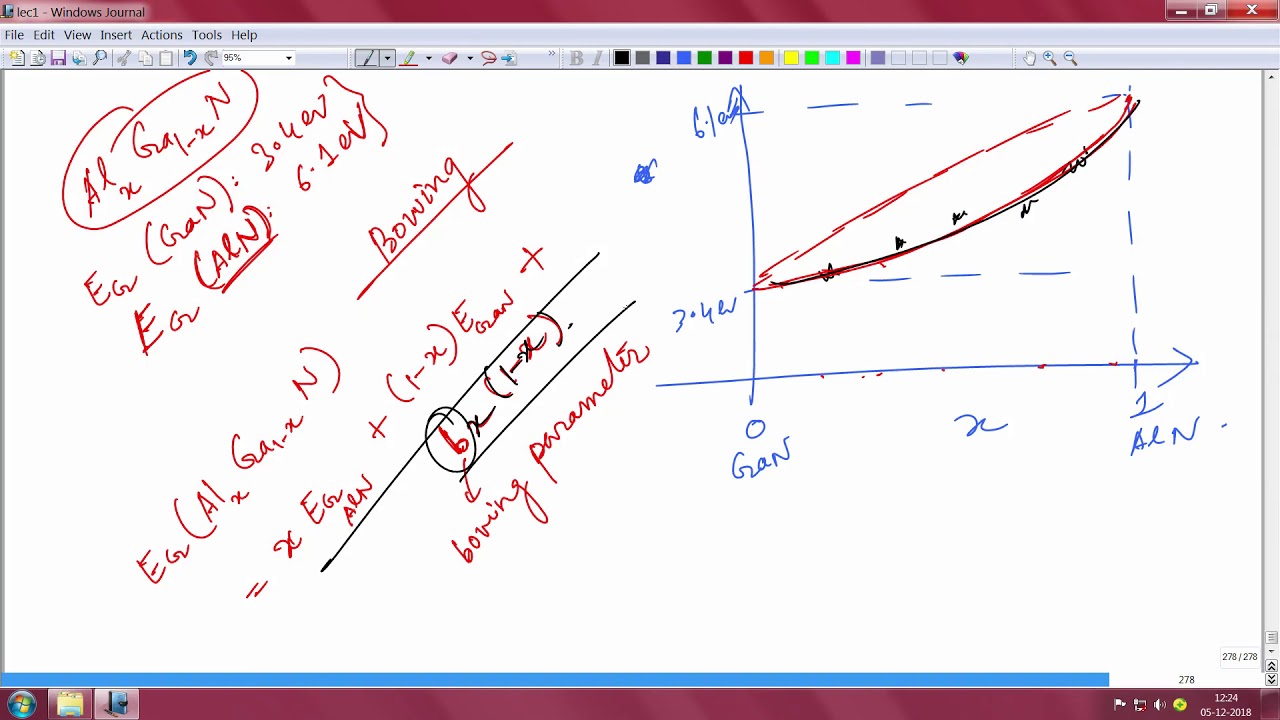Open the Insert menu
Screen dimensions: 1280x720
coord(116,35)
